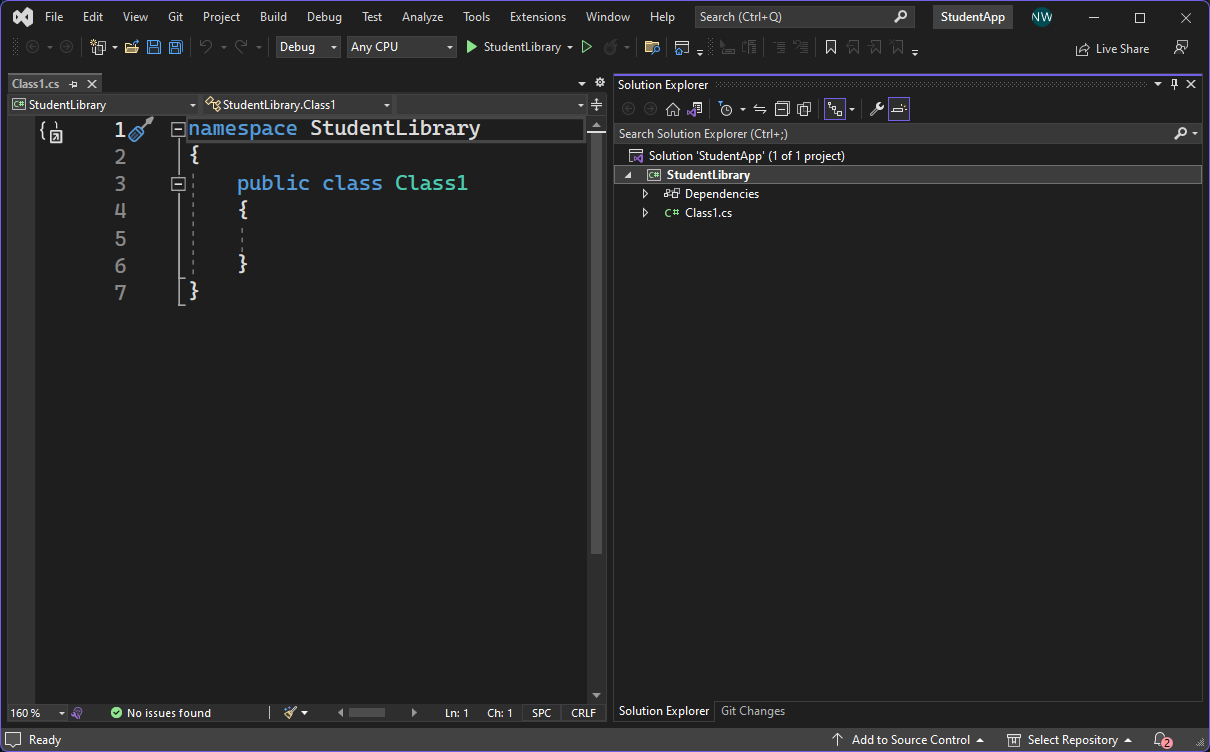Click Sync with Active Document icon
This screenshot has height=752, width=1210.
tap(760, 109)
